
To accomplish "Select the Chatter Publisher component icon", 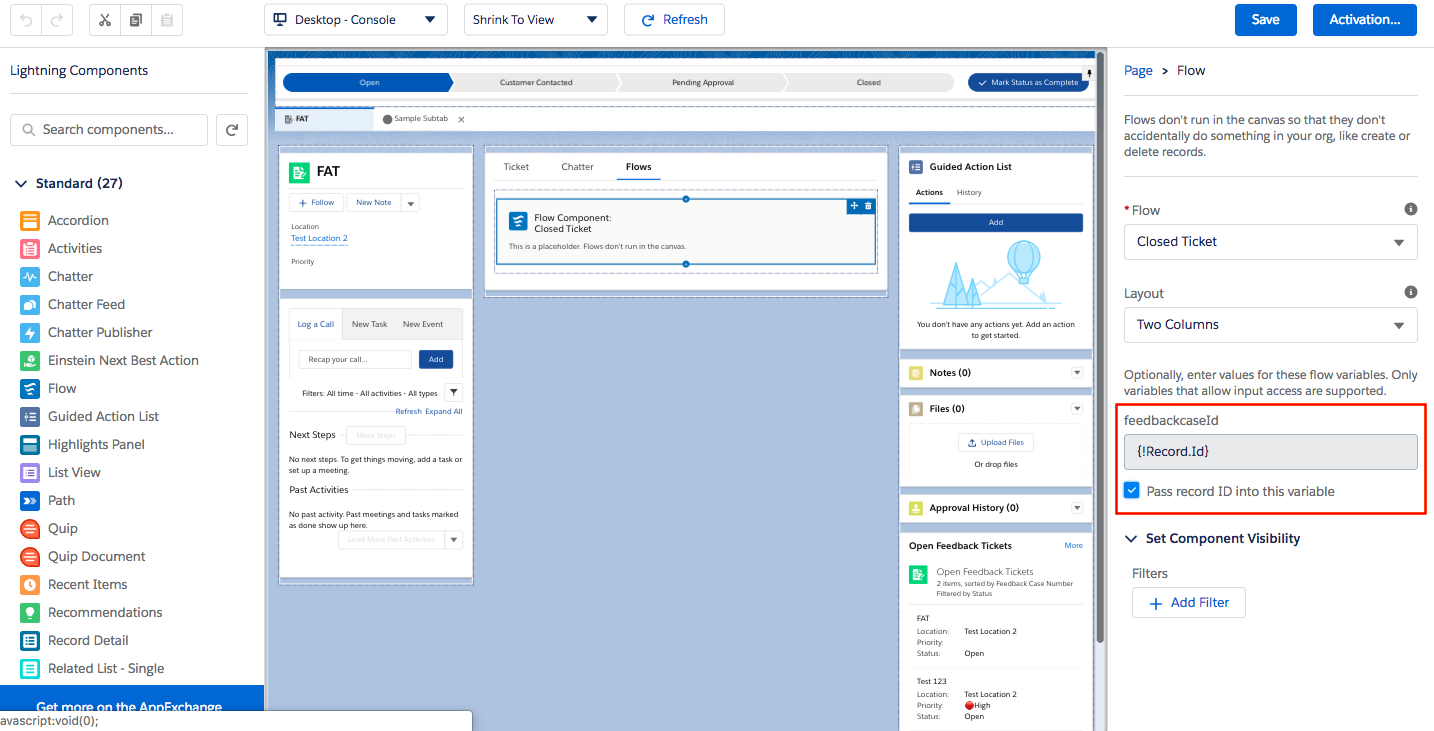I will click(30, 333).
